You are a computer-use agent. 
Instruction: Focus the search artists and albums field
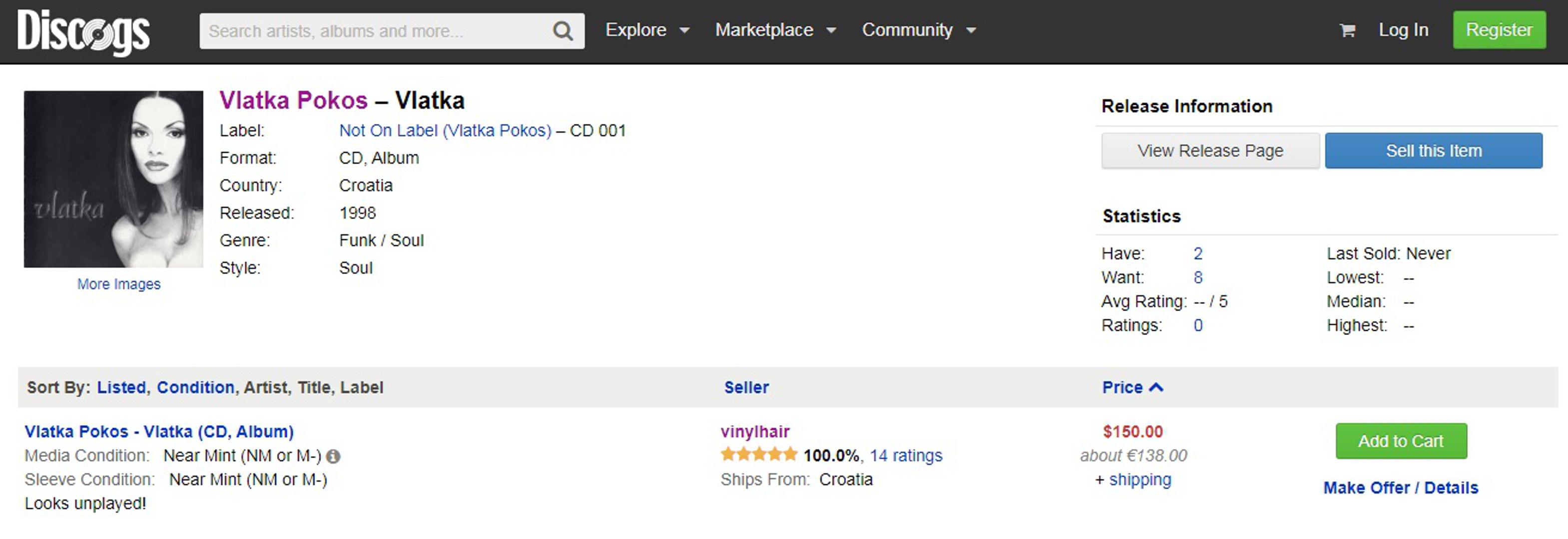coord(374,31)
